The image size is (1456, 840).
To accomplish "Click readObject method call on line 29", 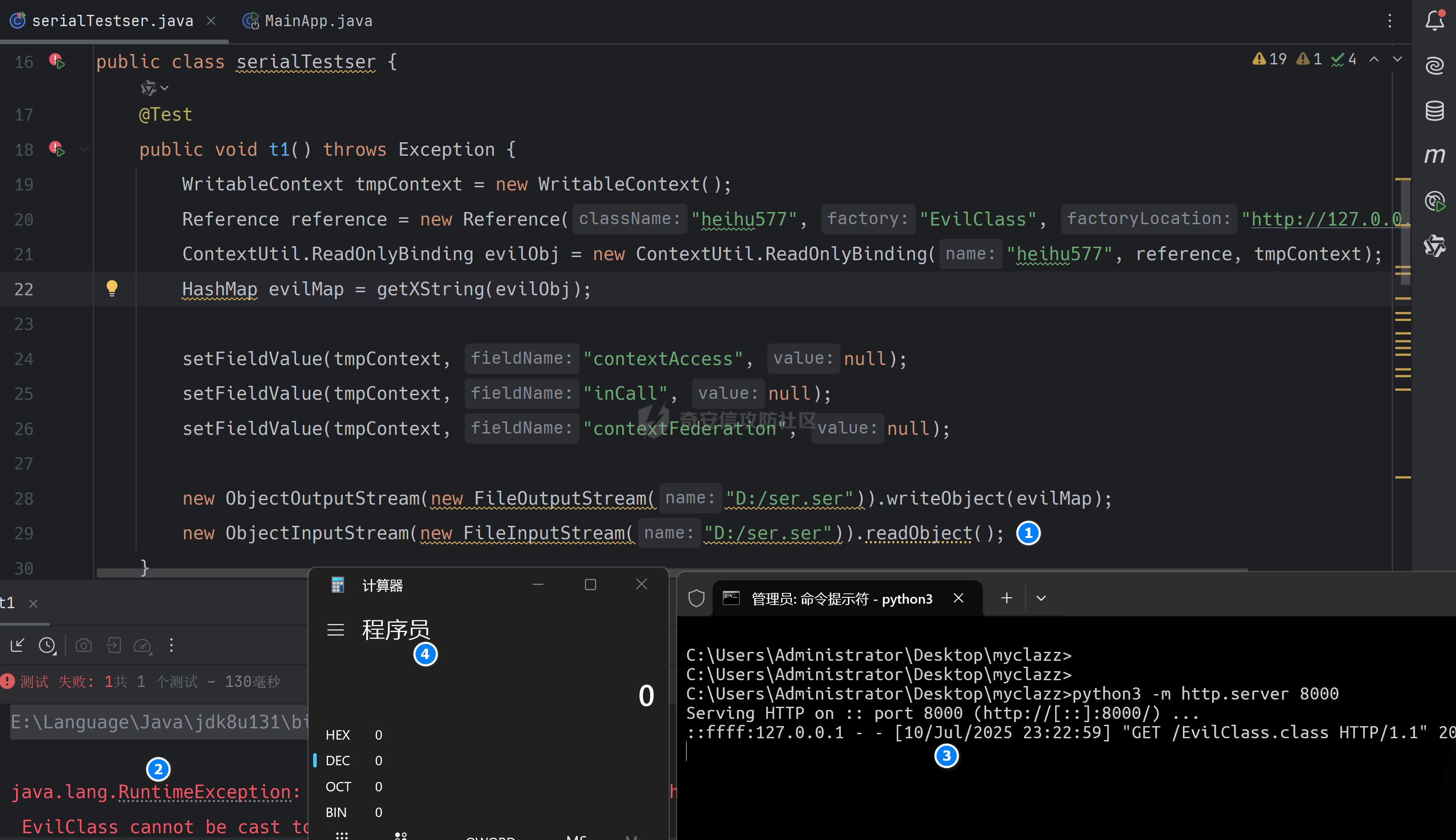I will [919, 533].
